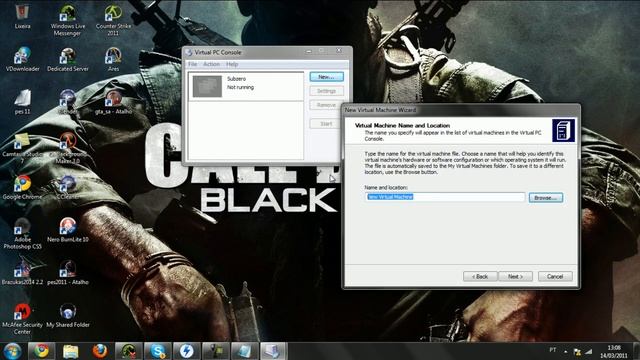Image resolution: width=640 pixels, height=360 pixels.
Task: Select the Google Chrome desktop icon
Action: (22, 187)
